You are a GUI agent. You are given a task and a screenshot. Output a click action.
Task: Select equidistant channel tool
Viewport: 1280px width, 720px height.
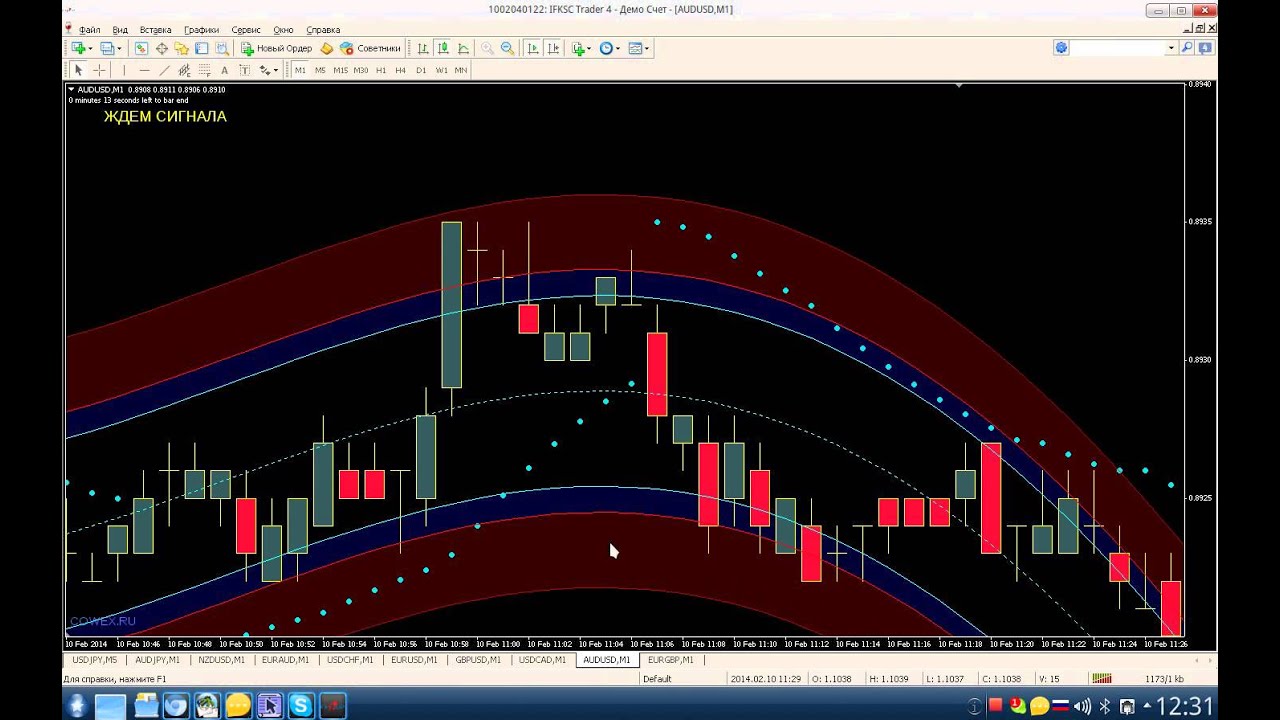184,70
